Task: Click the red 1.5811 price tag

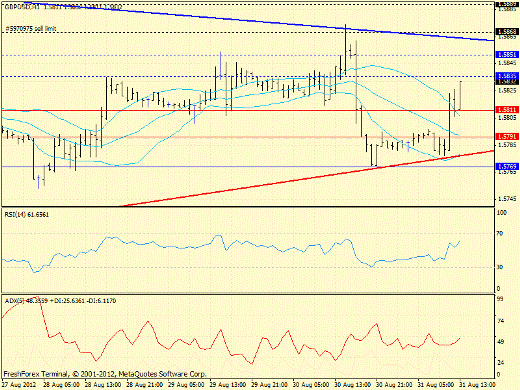Action: pyautogui.click(x=507, y=110)
